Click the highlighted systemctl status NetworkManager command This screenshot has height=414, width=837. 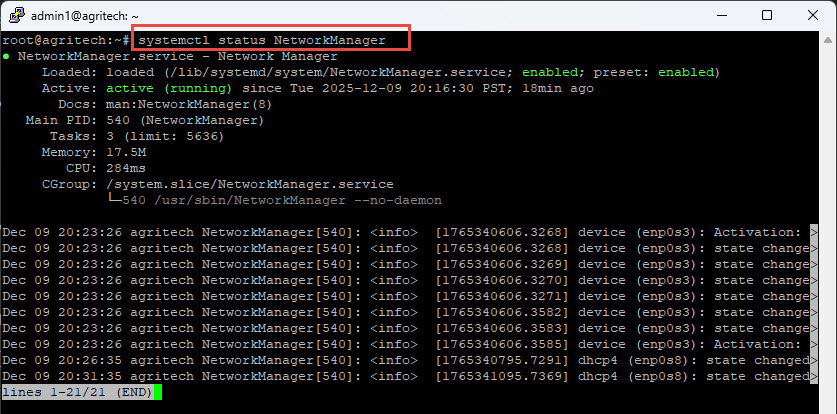click(271, 40)
